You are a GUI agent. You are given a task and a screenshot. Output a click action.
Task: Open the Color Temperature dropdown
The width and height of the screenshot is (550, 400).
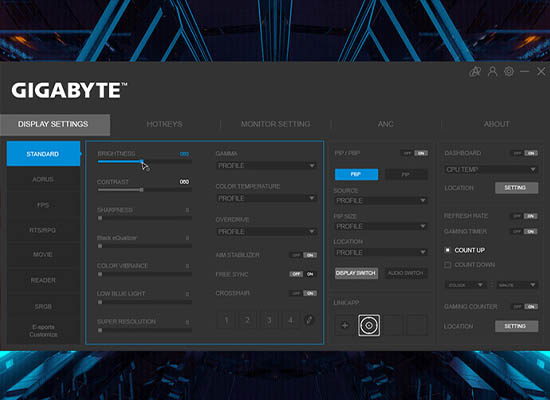tap(266, 199)
